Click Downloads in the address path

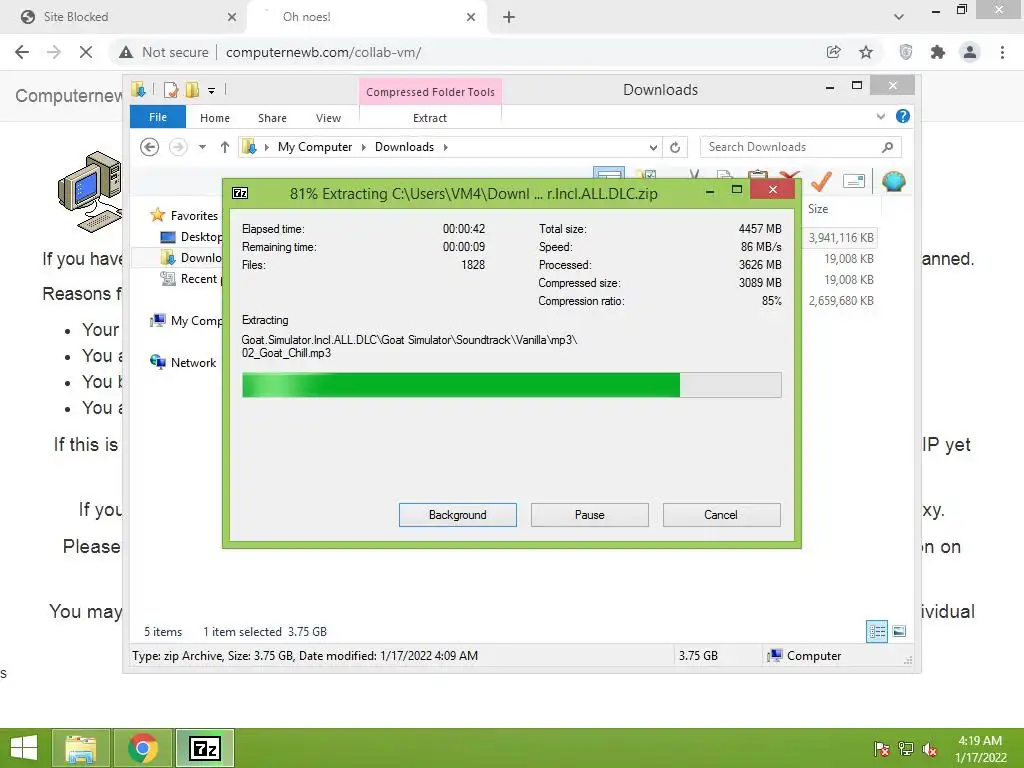click(404, 147)
